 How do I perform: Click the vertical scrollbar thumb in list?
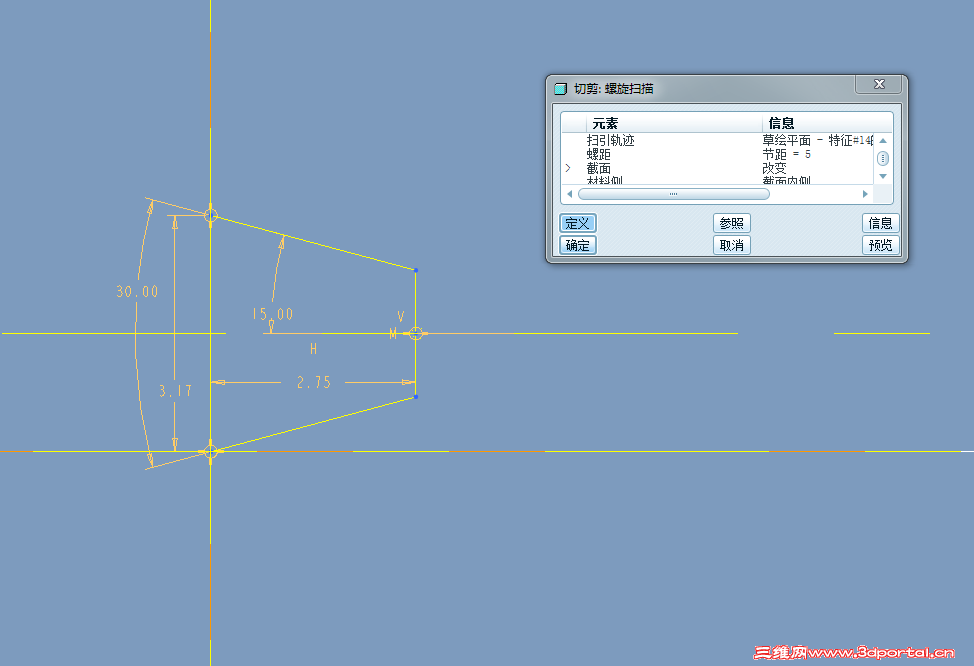pos(883,158)
